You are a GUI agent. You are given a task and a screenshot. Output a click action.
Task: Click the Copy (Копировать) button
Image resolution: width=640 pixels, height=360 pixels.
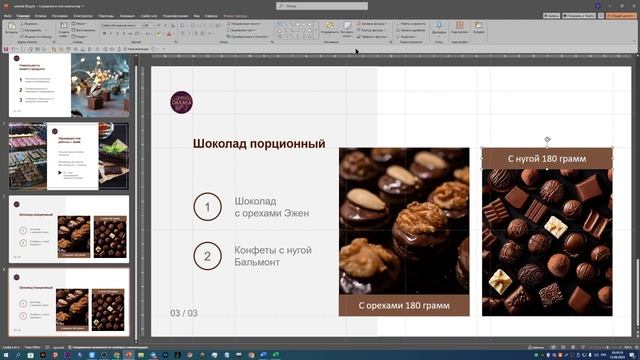[x=31, y=30]
